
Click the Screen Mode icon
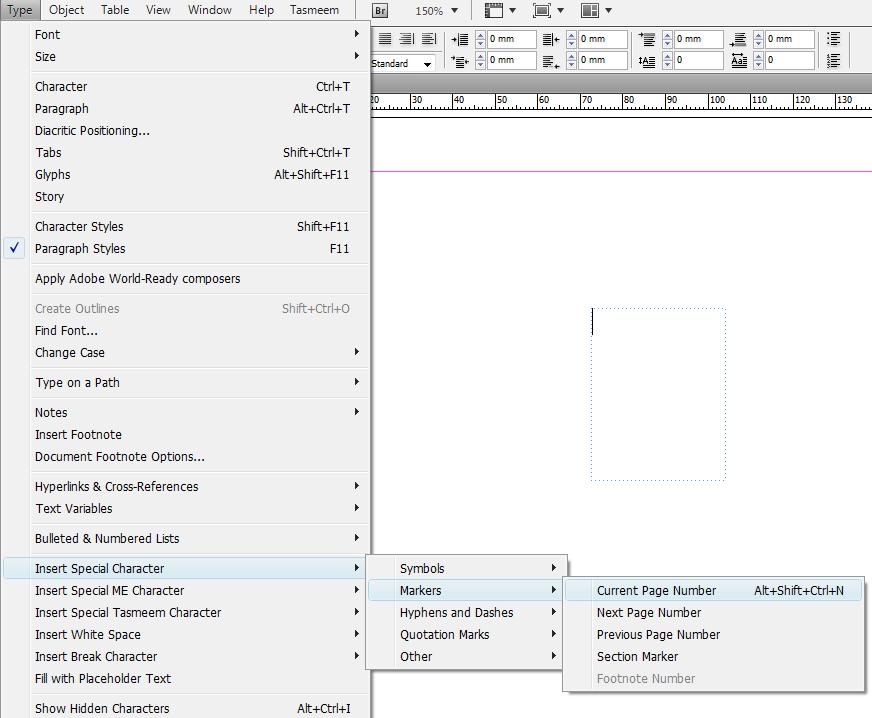click(x=542, y=10)
